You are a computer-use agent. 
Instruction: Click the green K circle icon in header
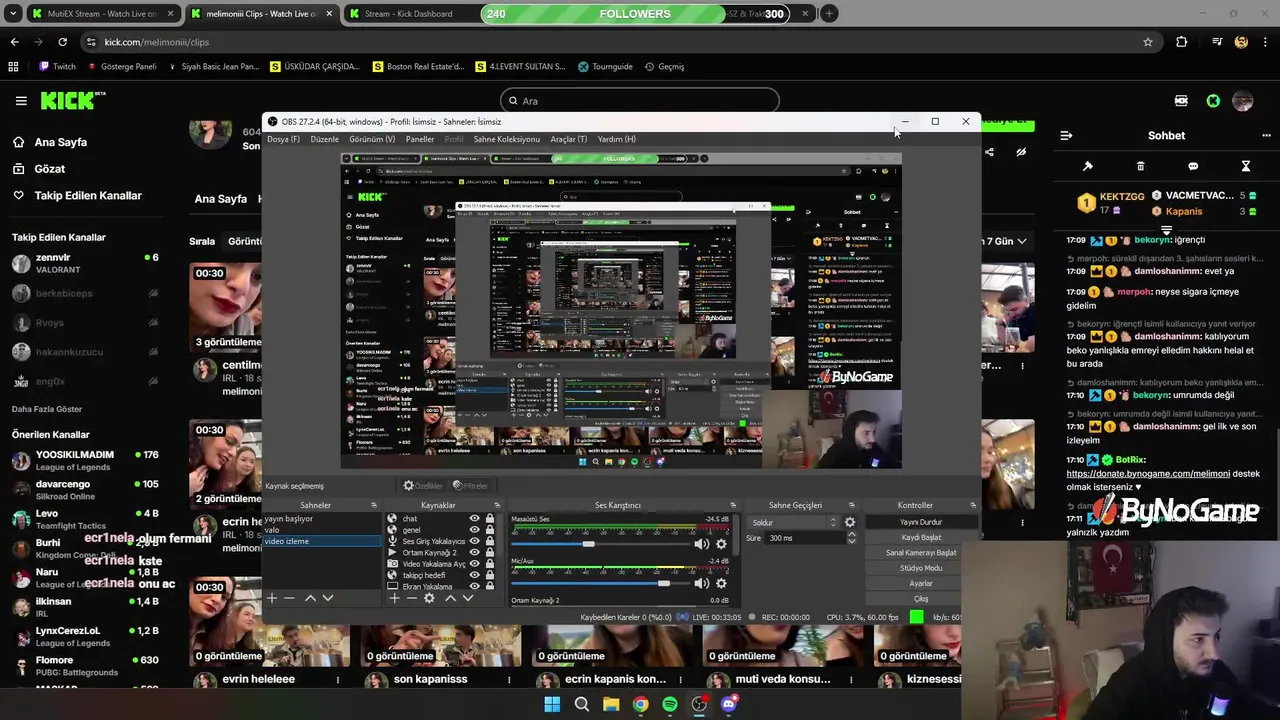[x=1213, y=101]
